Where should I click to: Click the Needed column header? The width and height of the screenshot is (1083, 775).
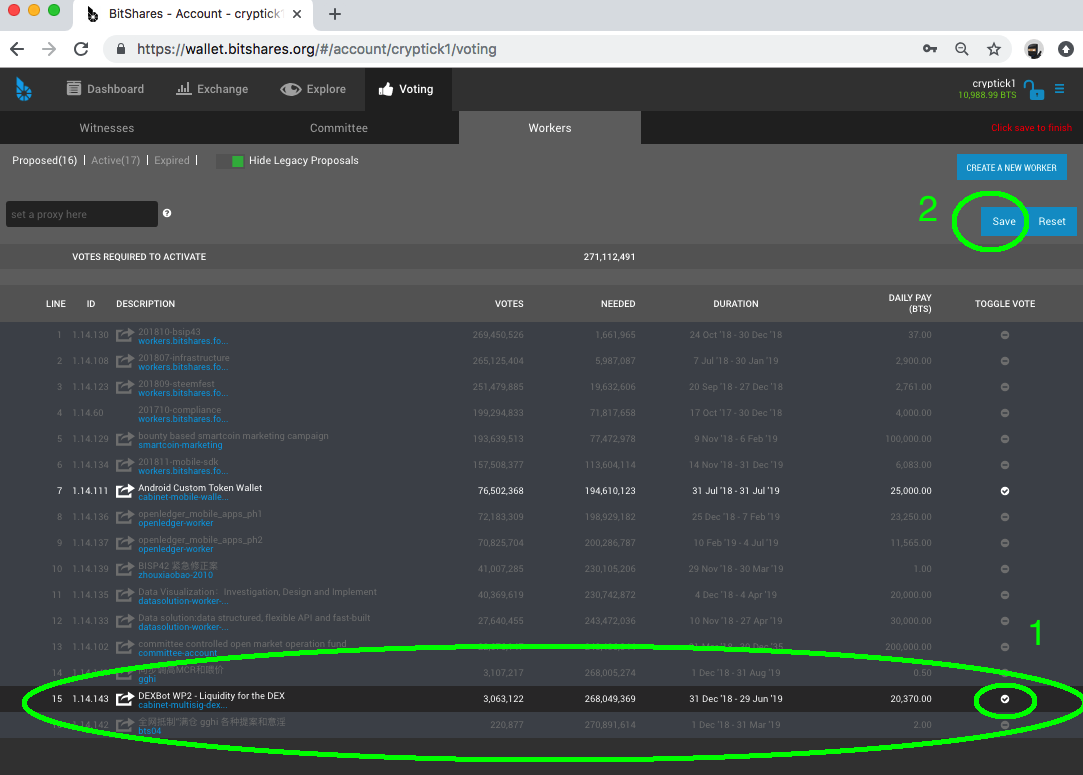click(x=618, y=304)
